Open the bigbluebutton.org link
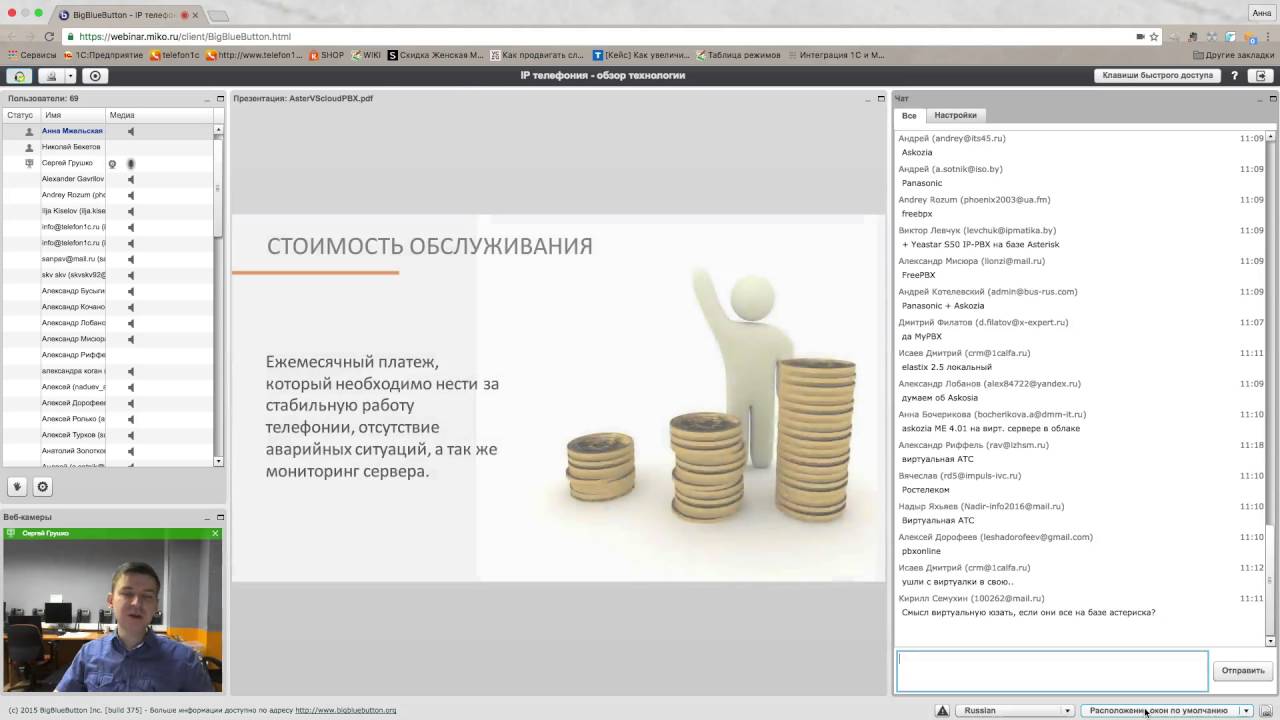Screen dimensions: 1280x720 [346, 711]
